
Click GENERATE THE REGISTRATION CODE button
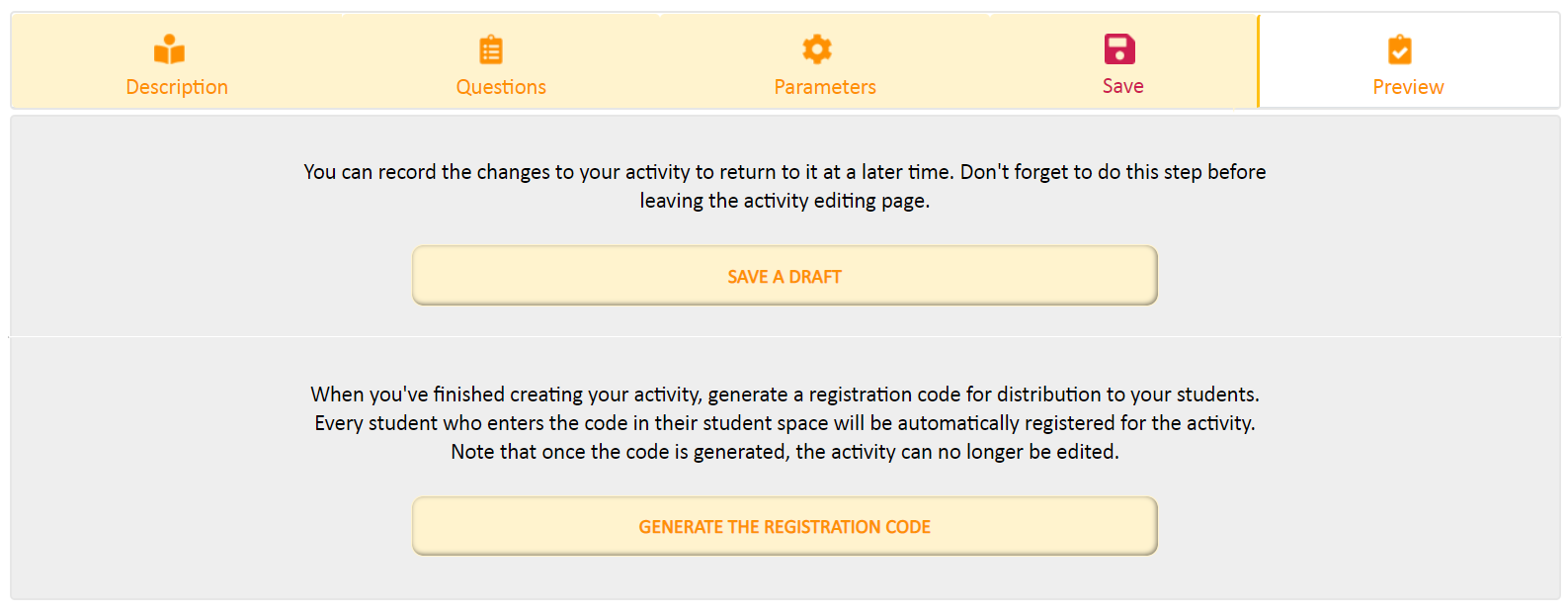pos(784,526)
